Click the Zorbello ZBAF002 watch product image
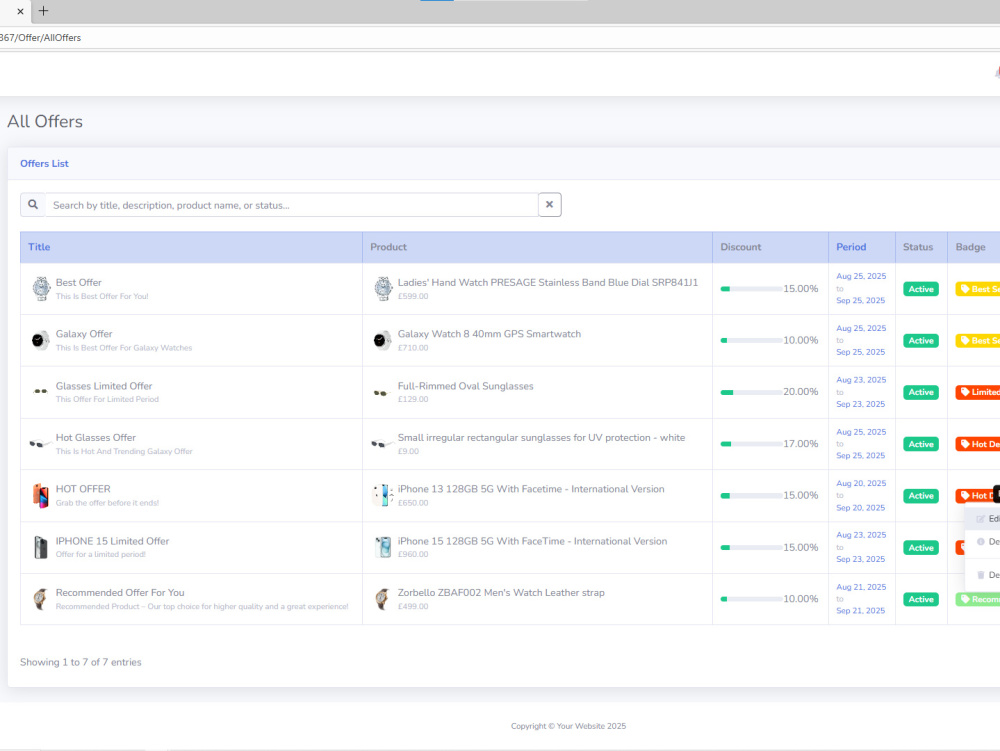The width and height of the screenshot is (1000, 751). [382, 599]
